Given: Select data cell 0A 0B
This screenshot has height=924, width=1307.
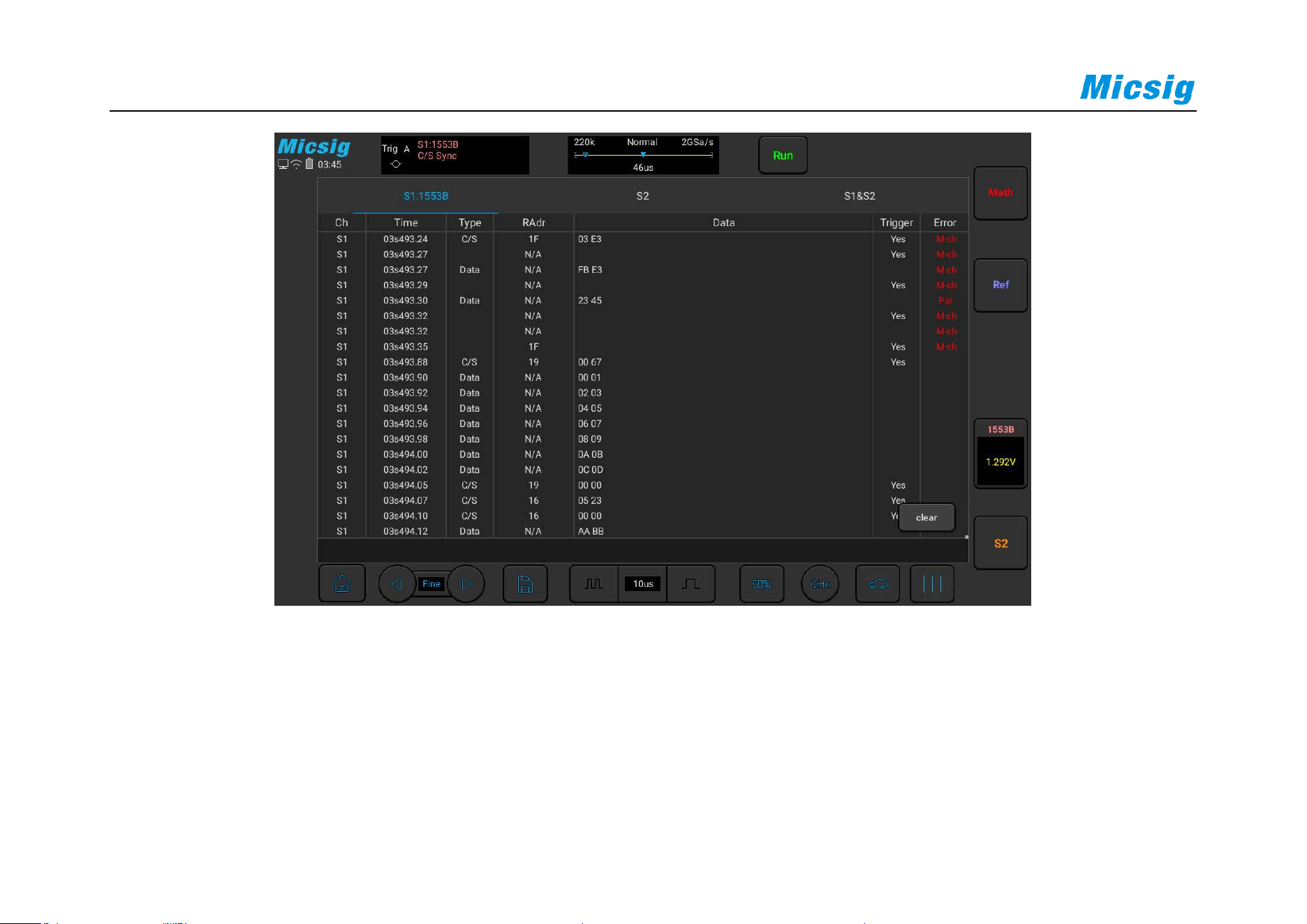Looking at the screenshot, I should pos(591,454).
